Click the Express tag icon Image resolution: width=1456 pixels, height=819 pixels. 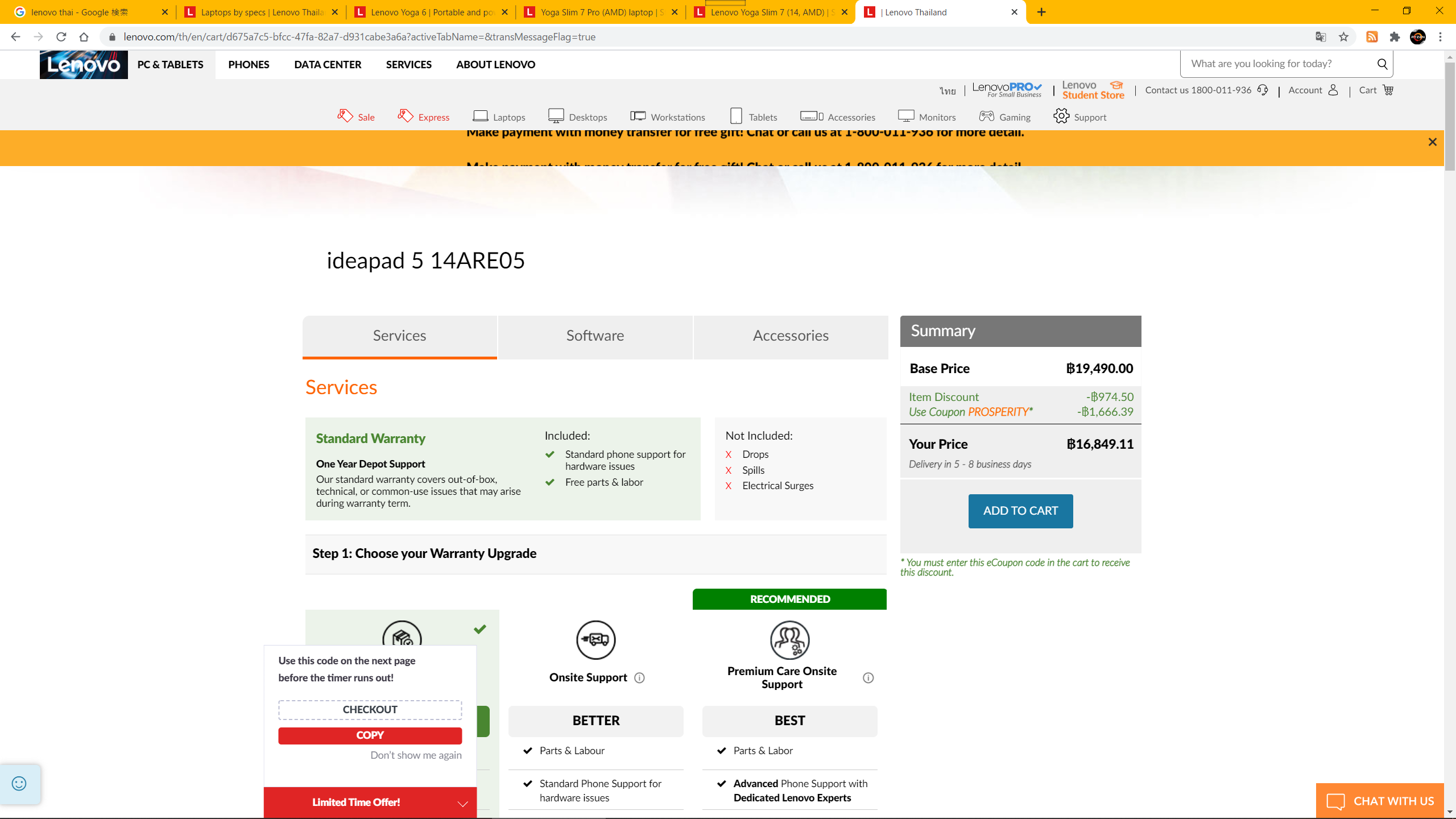coord(406,116)
